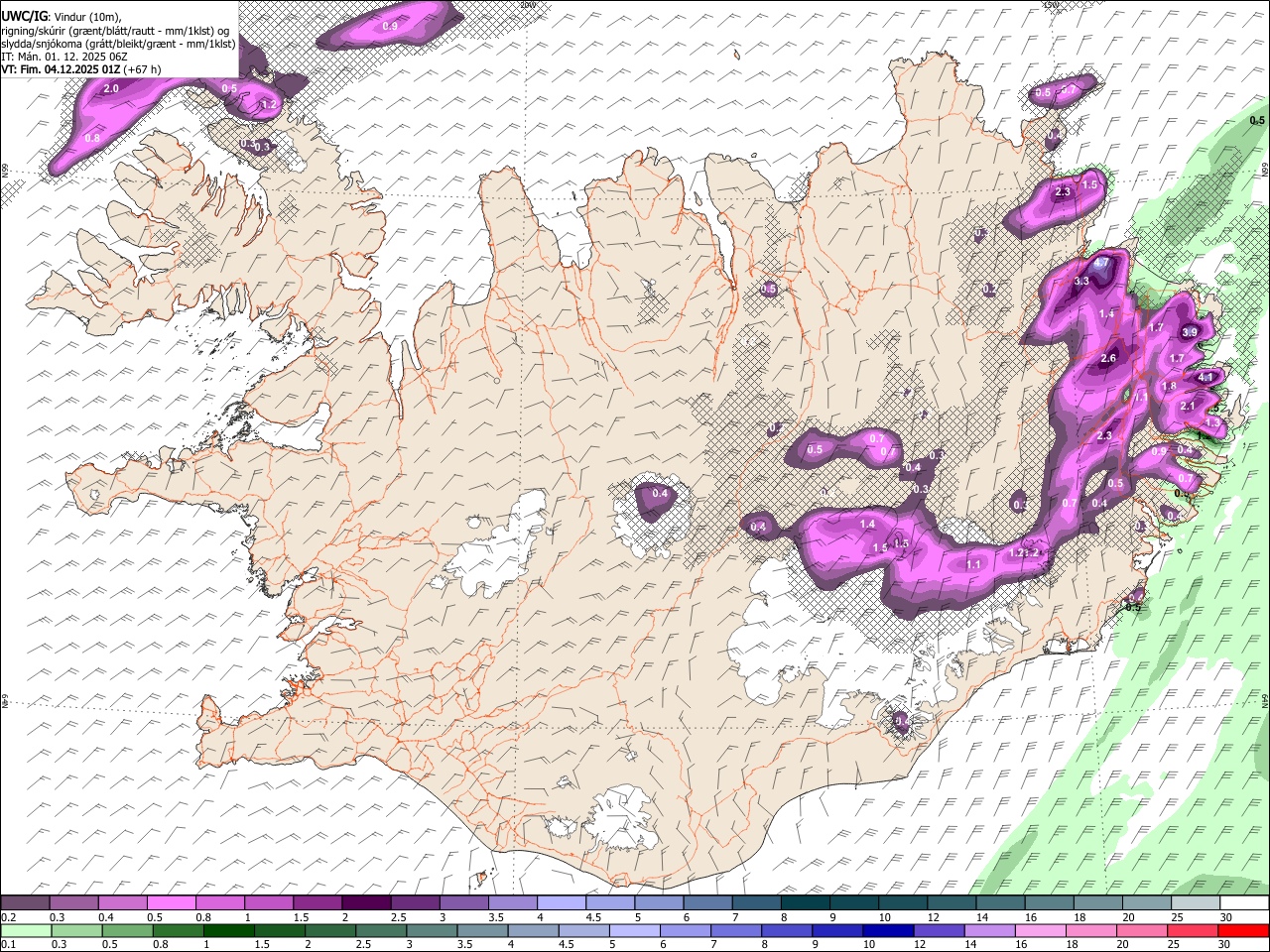Select the dark green swatch between 1 and 1.5, lower scale
The height and width of the screenshot is (952, 1270).
coord(229,931)
